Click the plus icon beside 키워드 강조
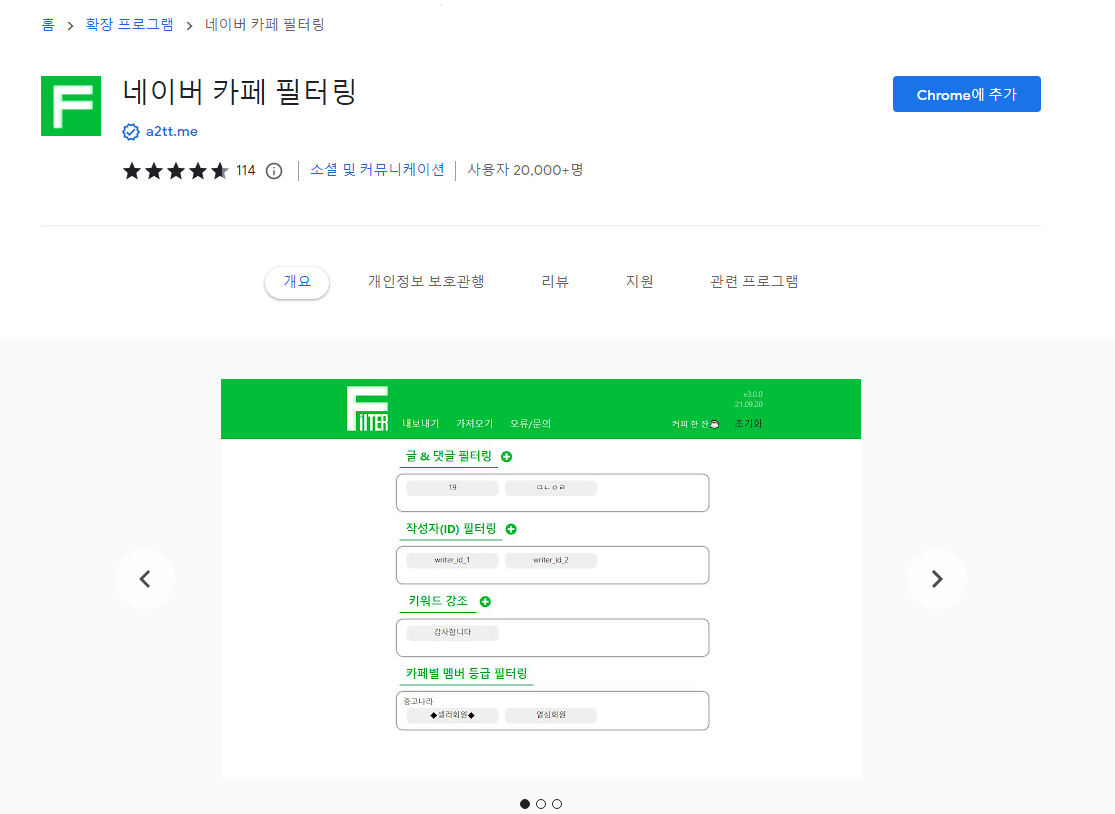 tap(485, 601)
